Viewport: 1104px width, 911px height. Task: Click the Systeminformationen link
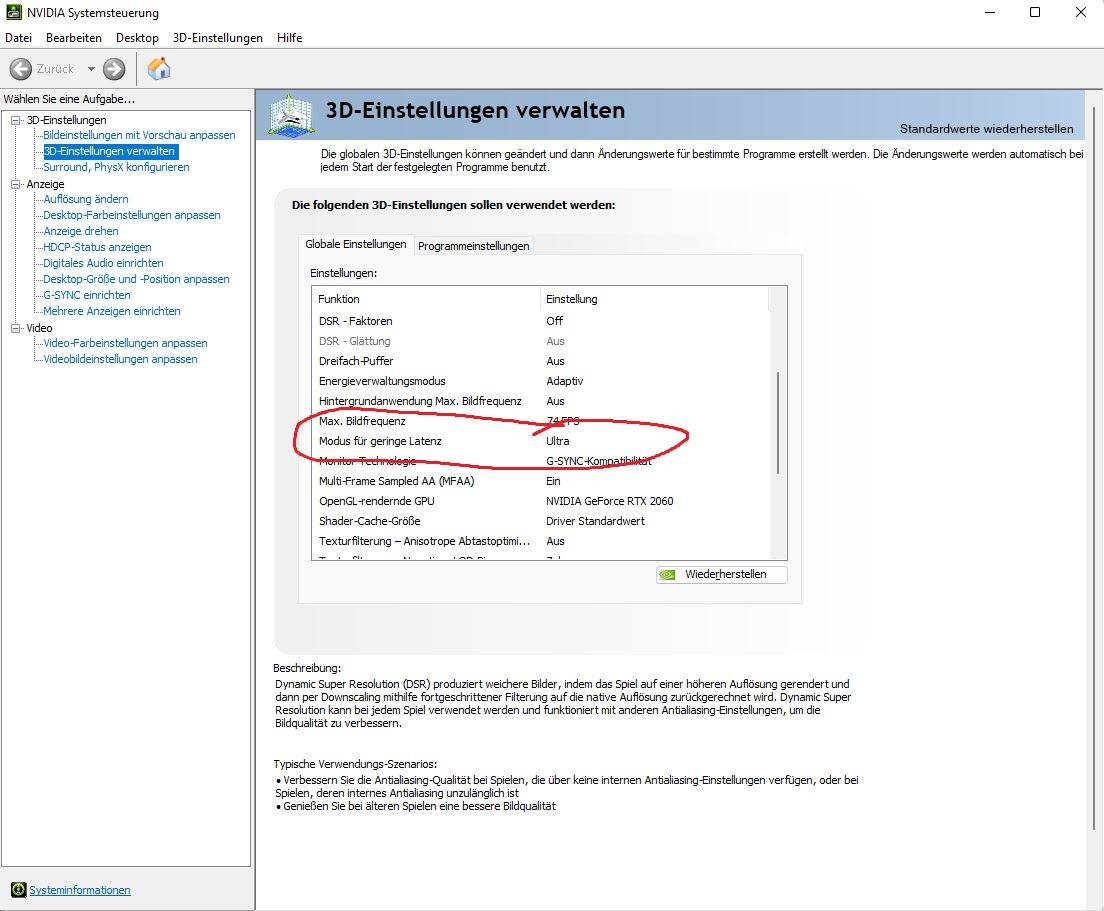coord(80,890)
